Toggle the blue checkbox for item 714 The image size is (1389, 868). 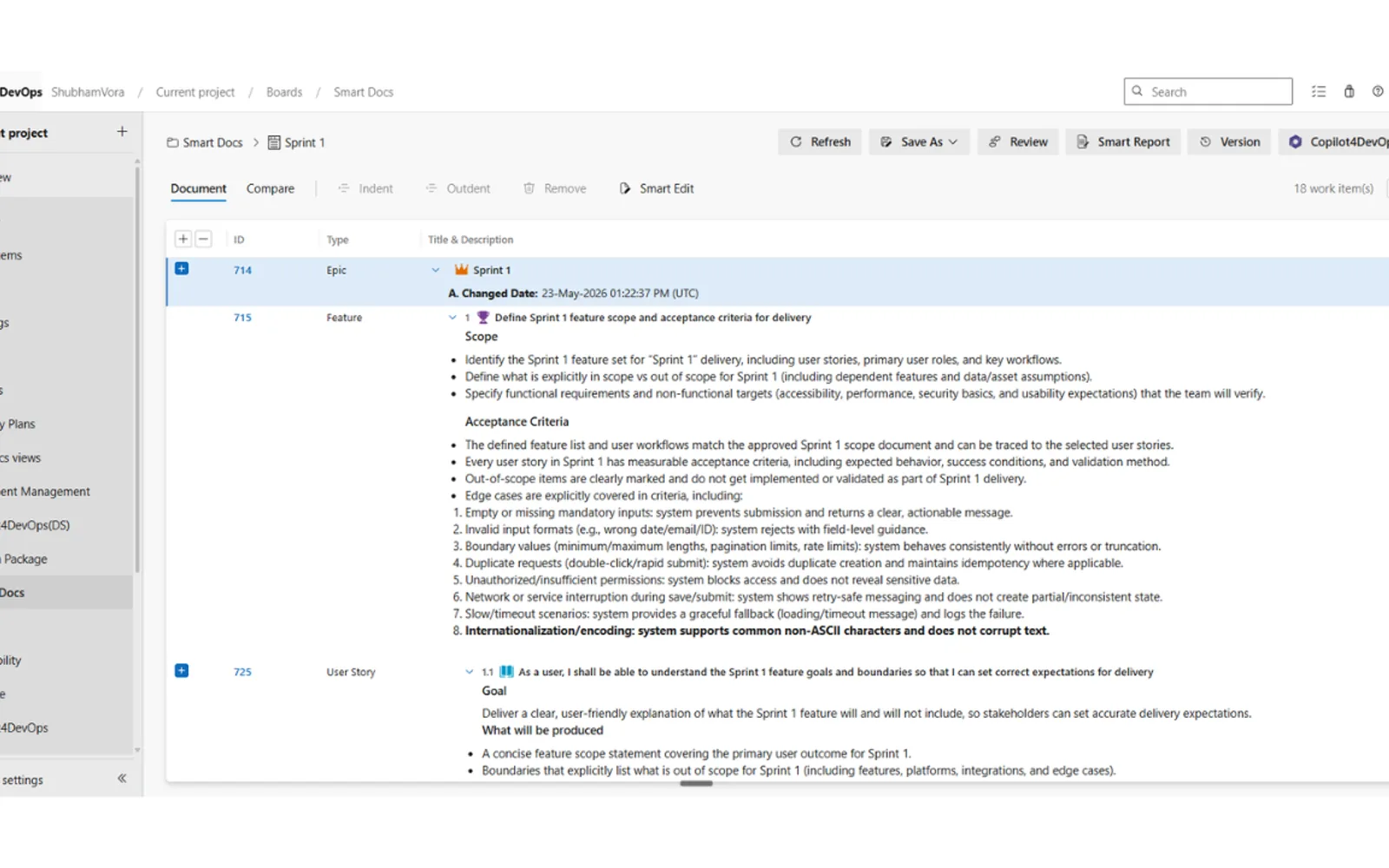[x=181, y=268]
